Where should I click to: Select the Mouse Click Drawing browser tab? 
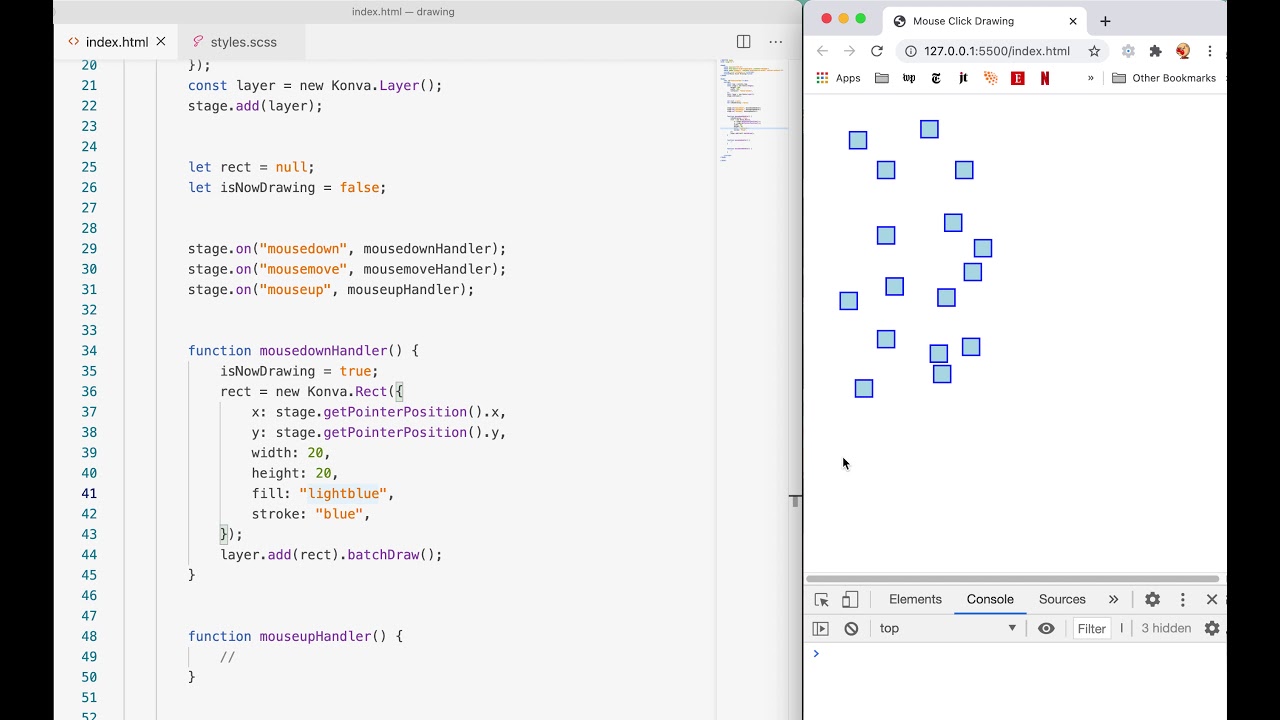tap(985, 21)
